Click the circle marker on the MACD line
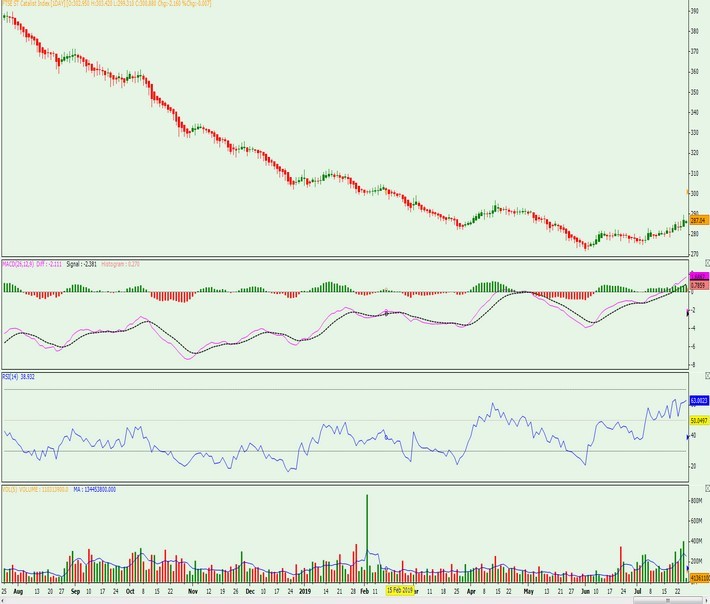The height and width of the screenshot is (604, 710). coord(386,313)
